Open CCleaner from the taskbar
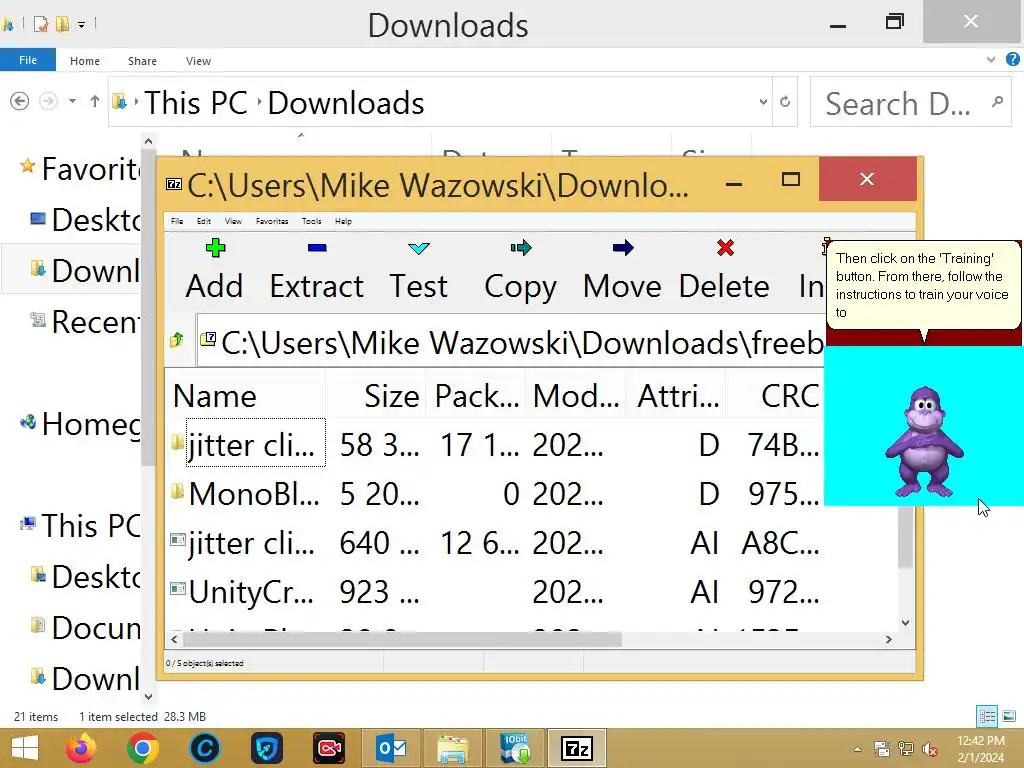Viewport: 1024px width, 768px height. click(204, 748)
